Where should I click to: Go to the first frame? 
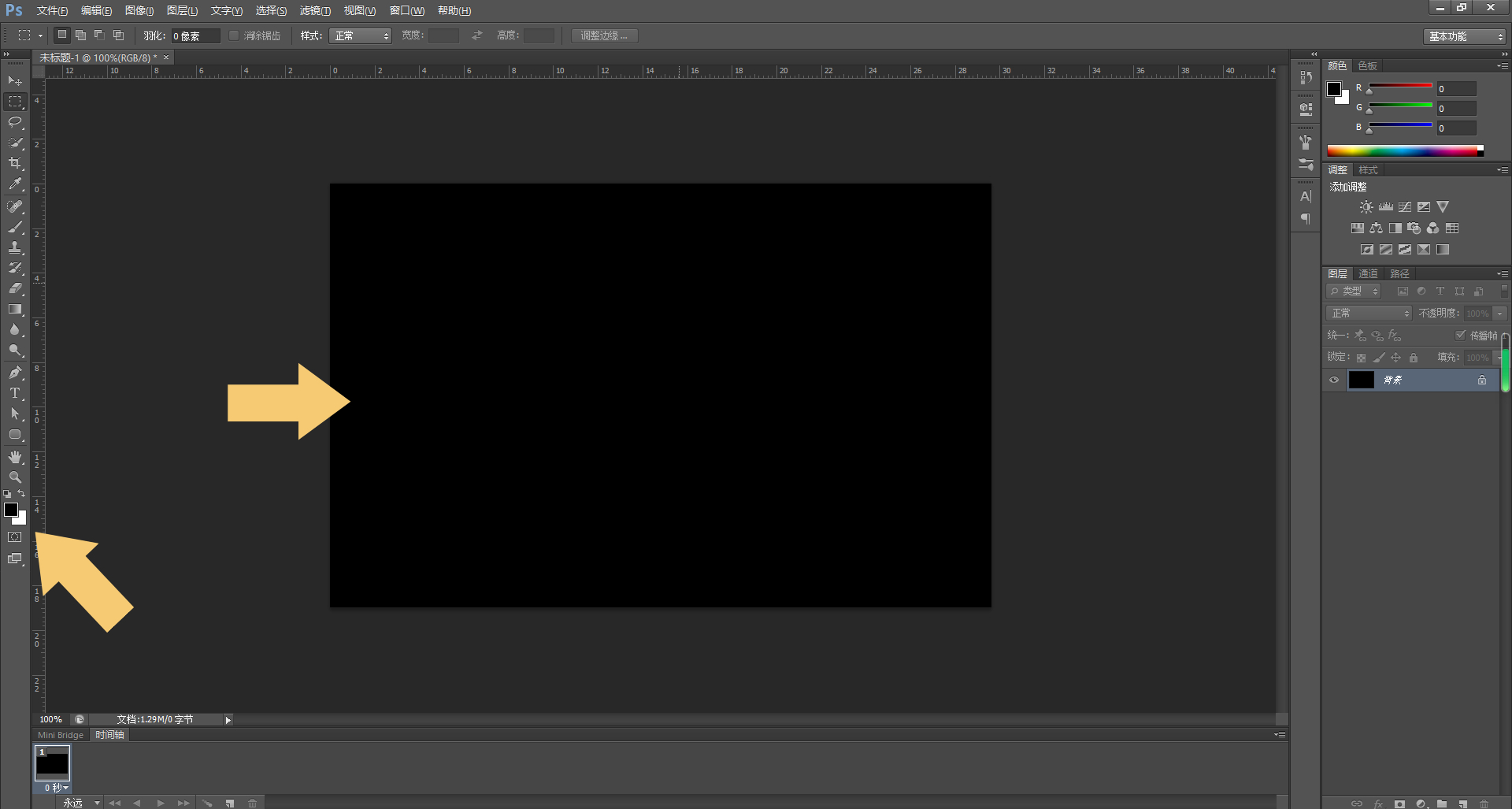pos(115,803)
